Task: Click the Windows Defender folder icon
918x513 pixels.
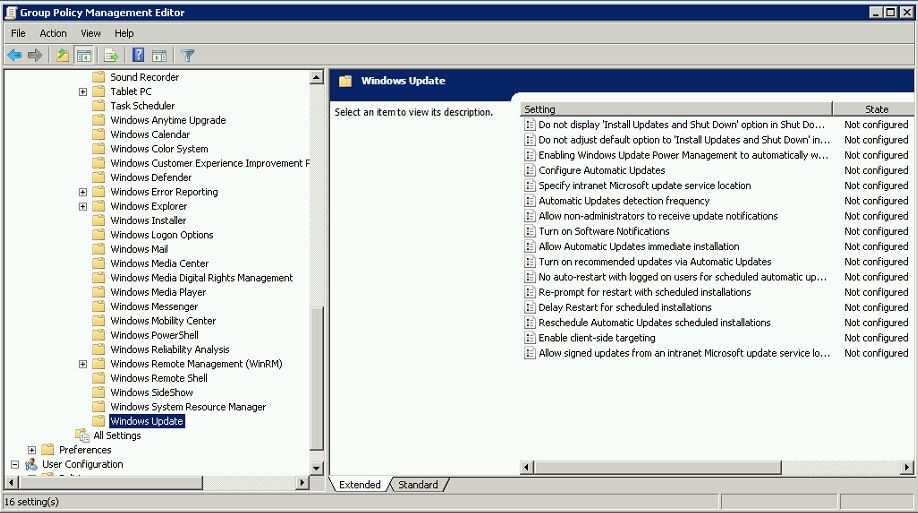Action: point(99,177)
